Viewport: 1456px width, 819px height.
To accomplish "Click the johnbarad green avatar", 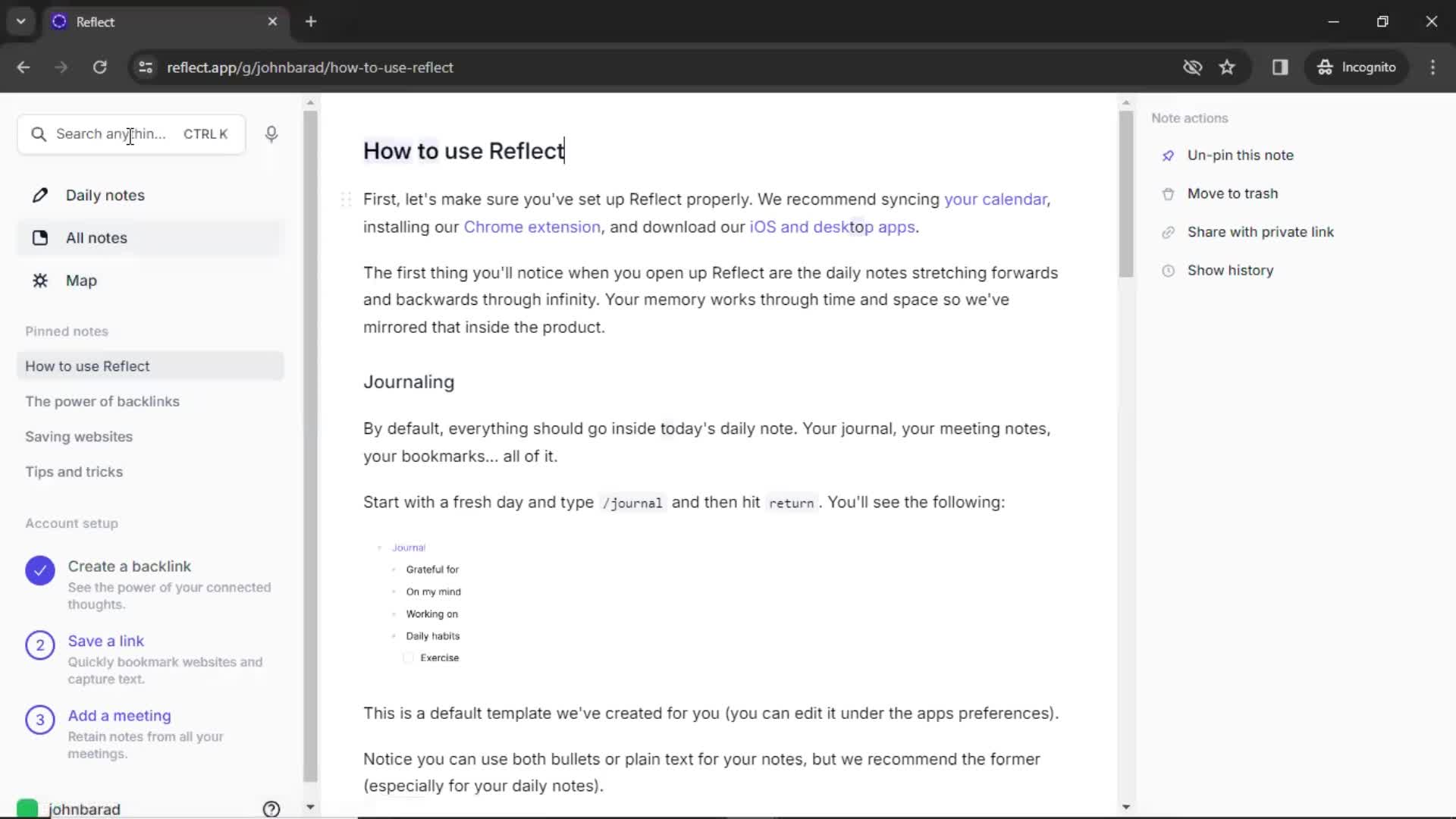I will pos(27,808).
